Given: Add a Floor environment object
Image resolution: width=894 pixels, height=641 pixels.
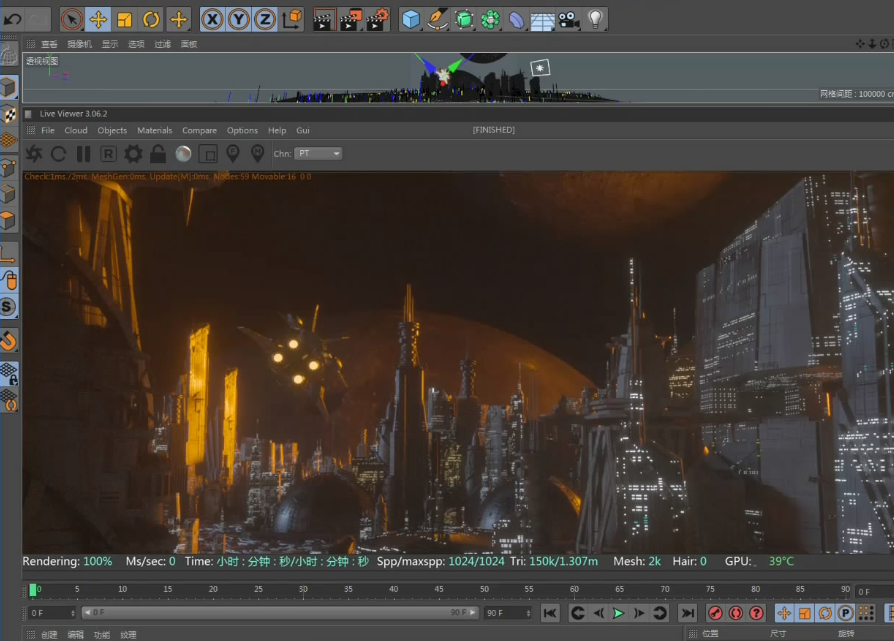Looking at the screenshot, I should (x=542, y=21).
